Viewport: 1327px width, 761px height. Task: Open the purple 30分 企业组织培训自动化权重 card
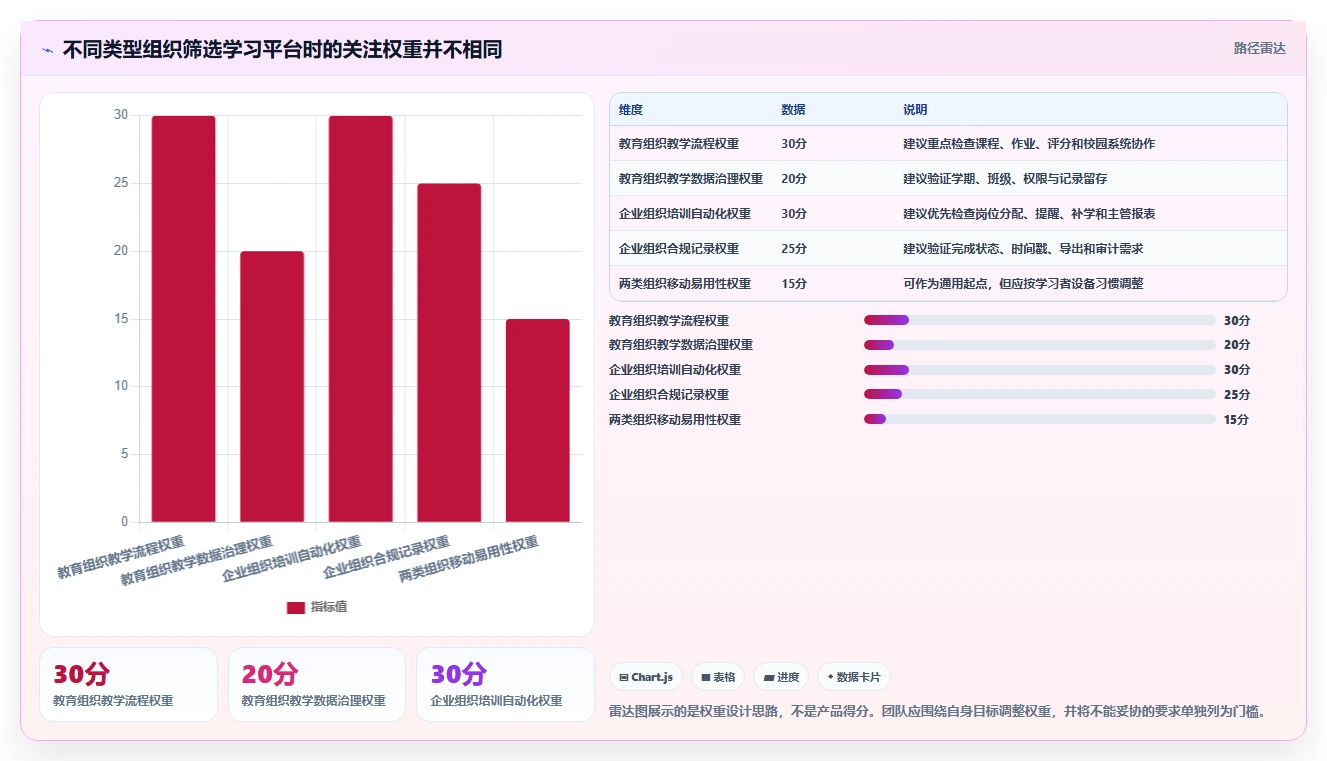pyautogui.click(x=505, y=684)
